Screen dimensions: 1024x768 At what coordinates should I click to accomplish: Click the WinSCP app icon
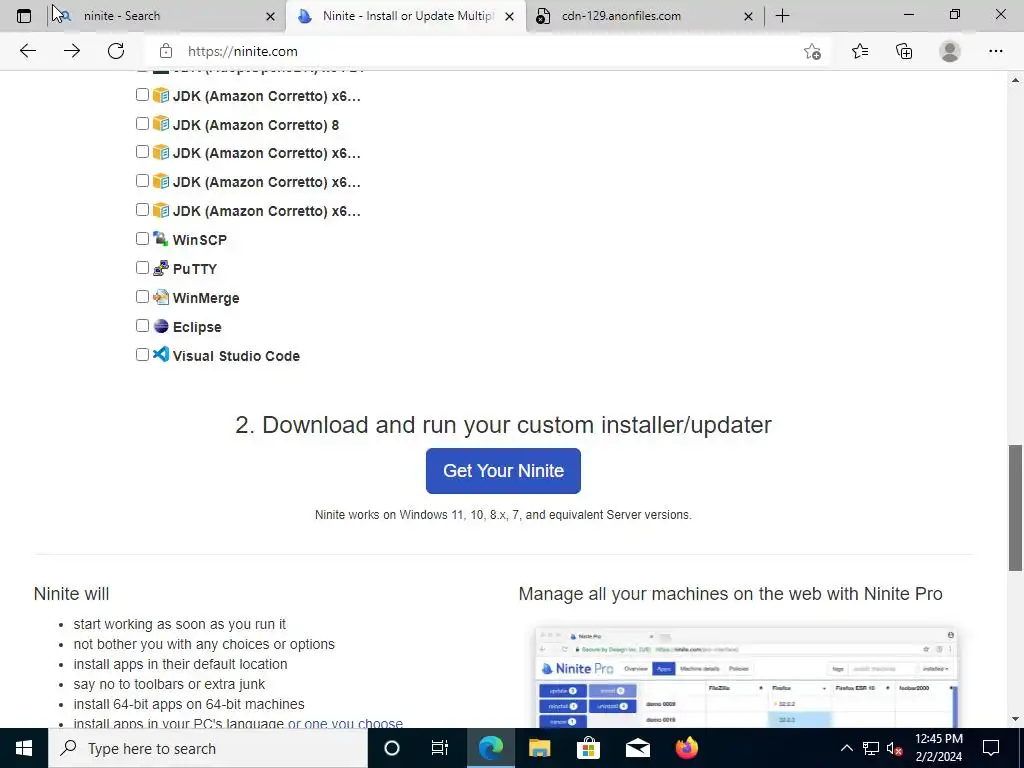(161, 238)
